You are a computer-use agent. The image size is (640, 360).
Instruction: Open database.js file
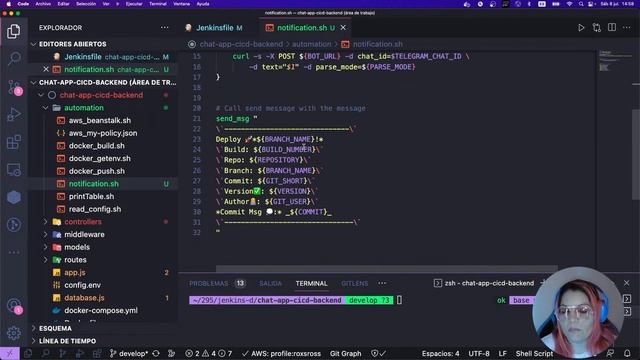(84, 298)
